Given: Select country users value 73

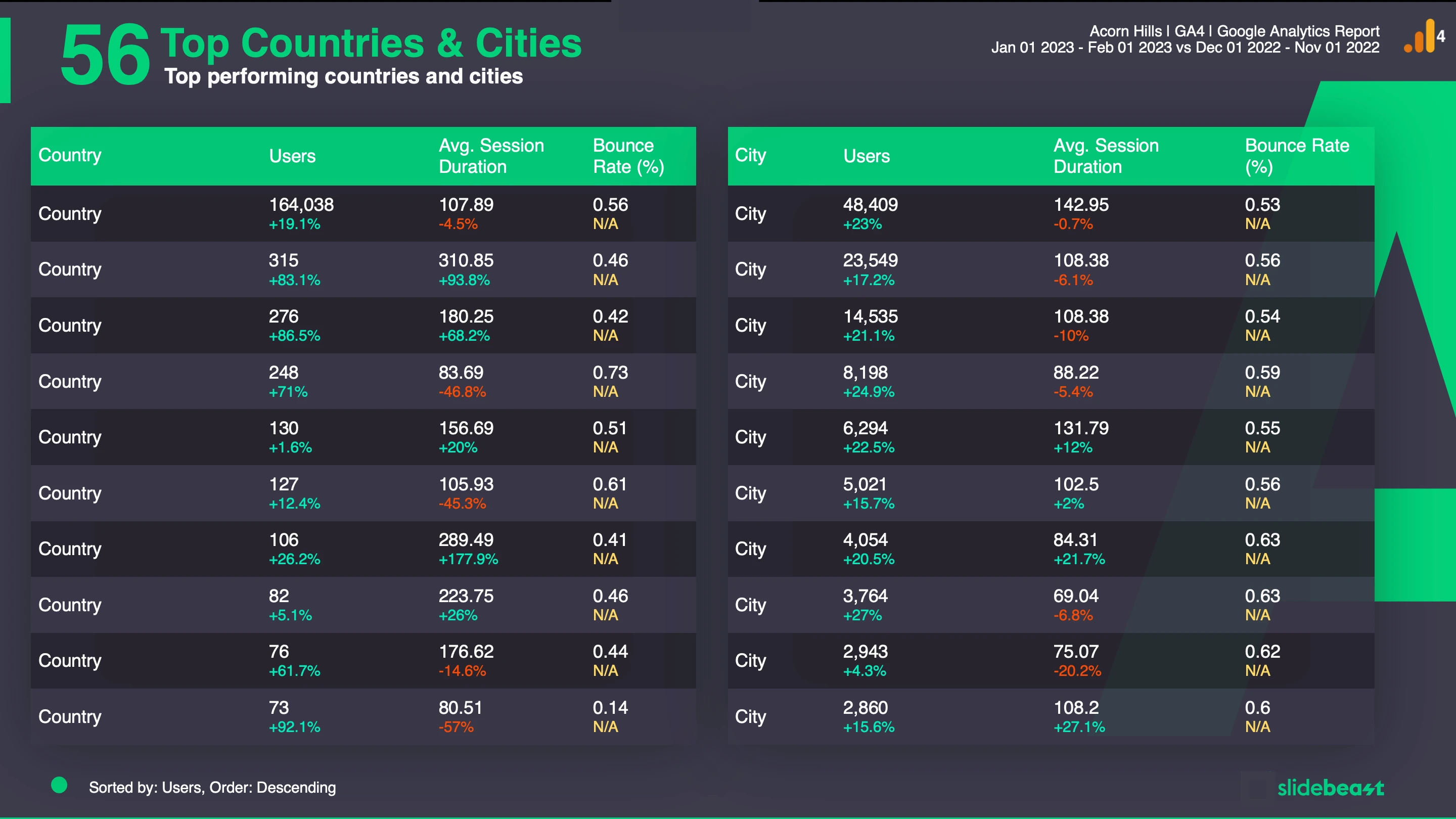Looking at the screenshot, I should tap(279, 708).
